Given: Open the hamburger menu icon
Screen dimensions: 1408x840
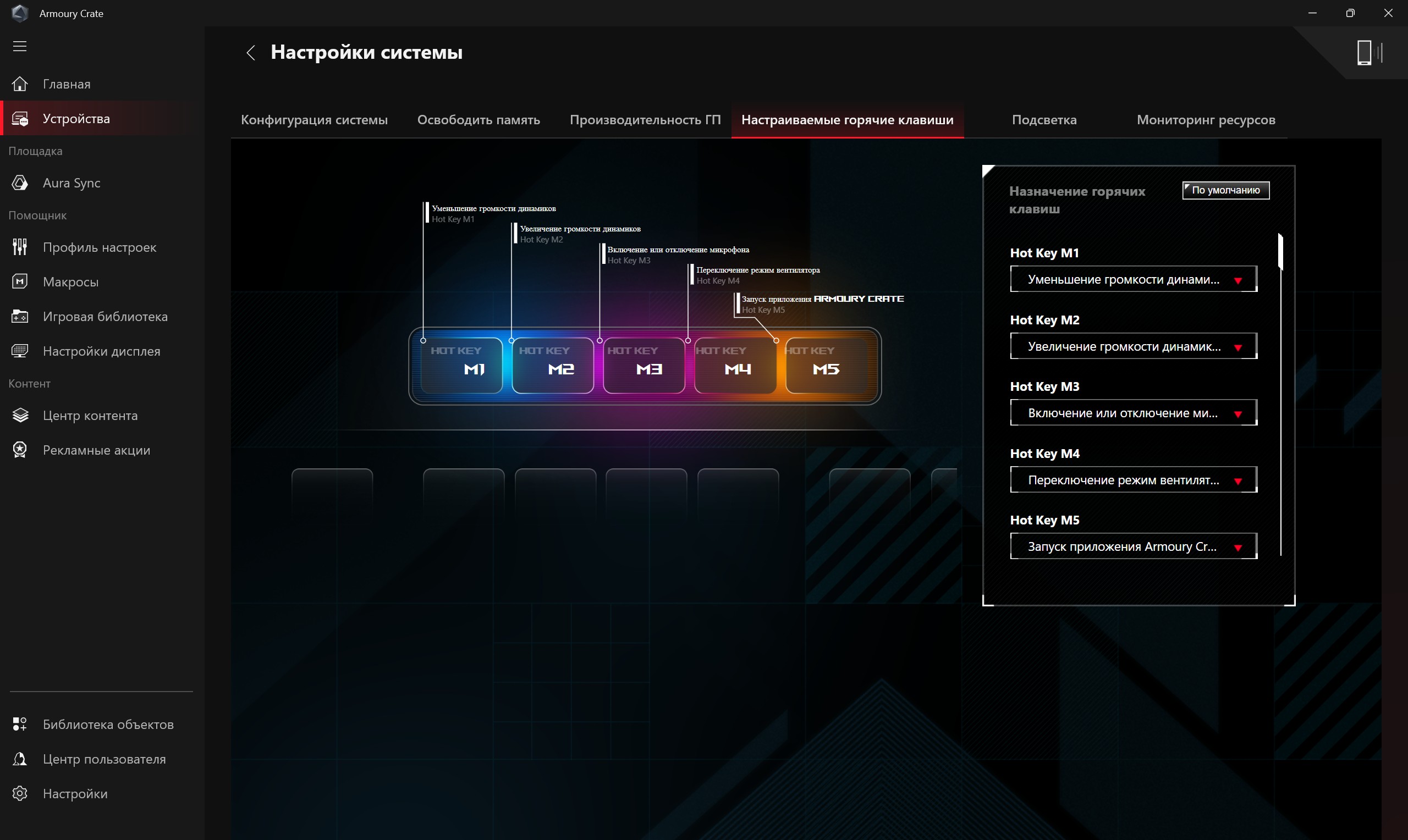Looking at the screenshot, I should 20,46.
